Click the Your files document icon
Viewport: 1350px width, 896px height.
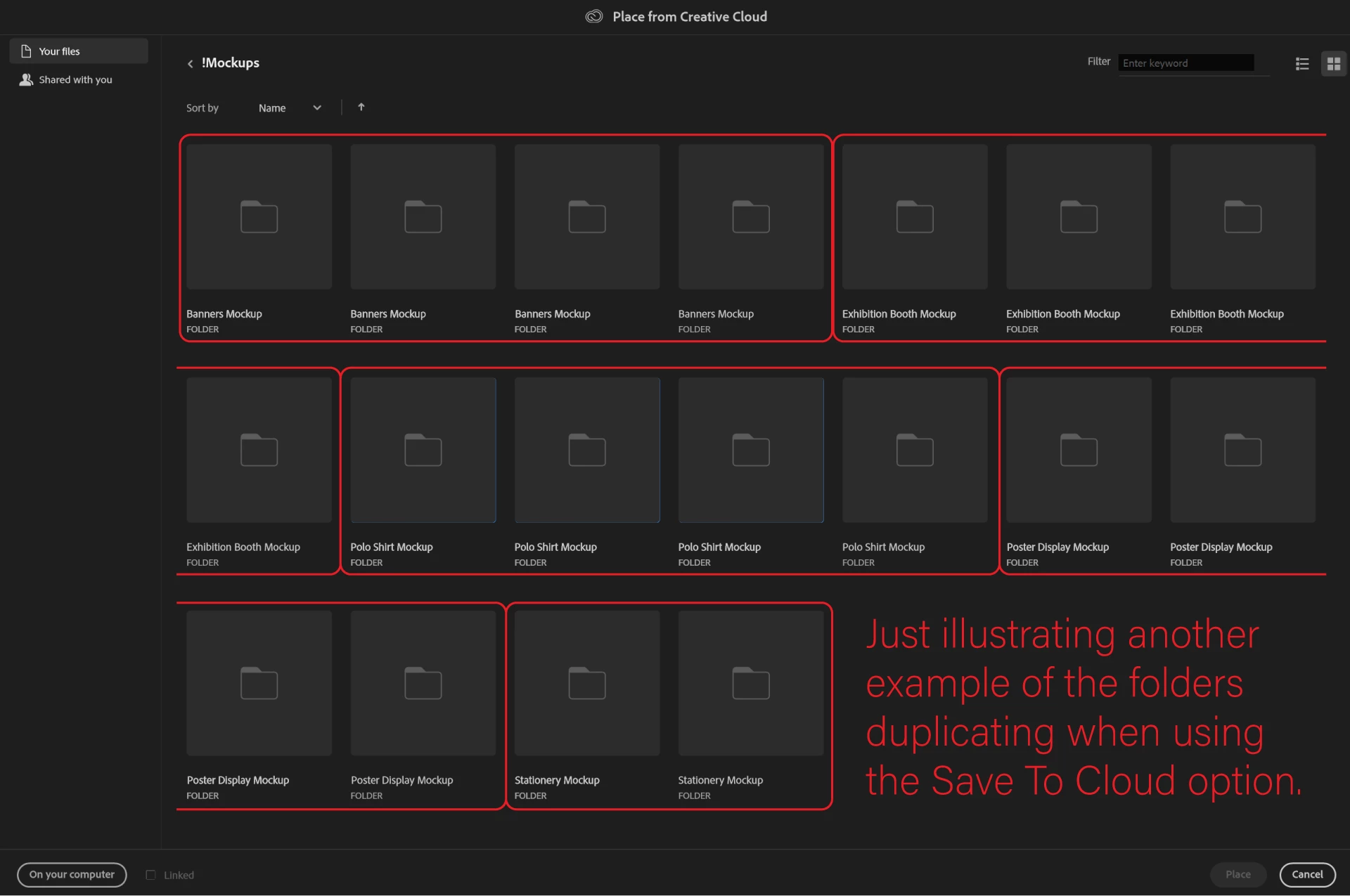tap(26, 51)
